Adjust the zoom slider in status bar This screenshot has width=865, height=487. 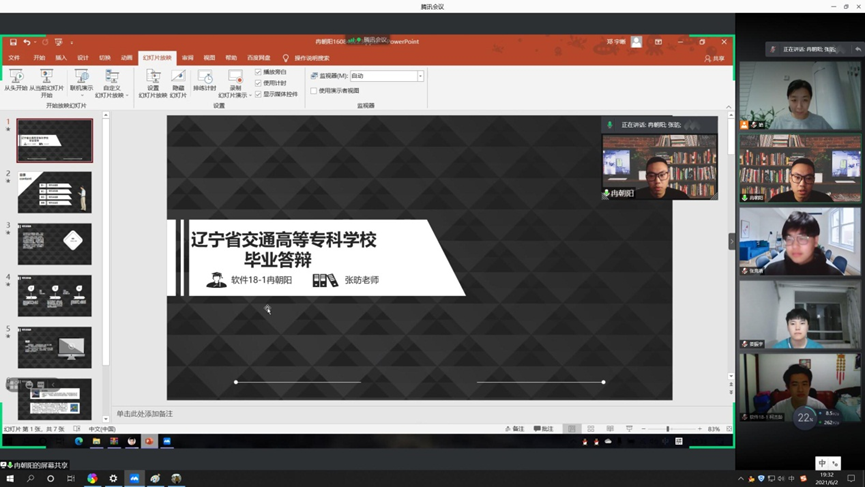[x=668, y=429]
